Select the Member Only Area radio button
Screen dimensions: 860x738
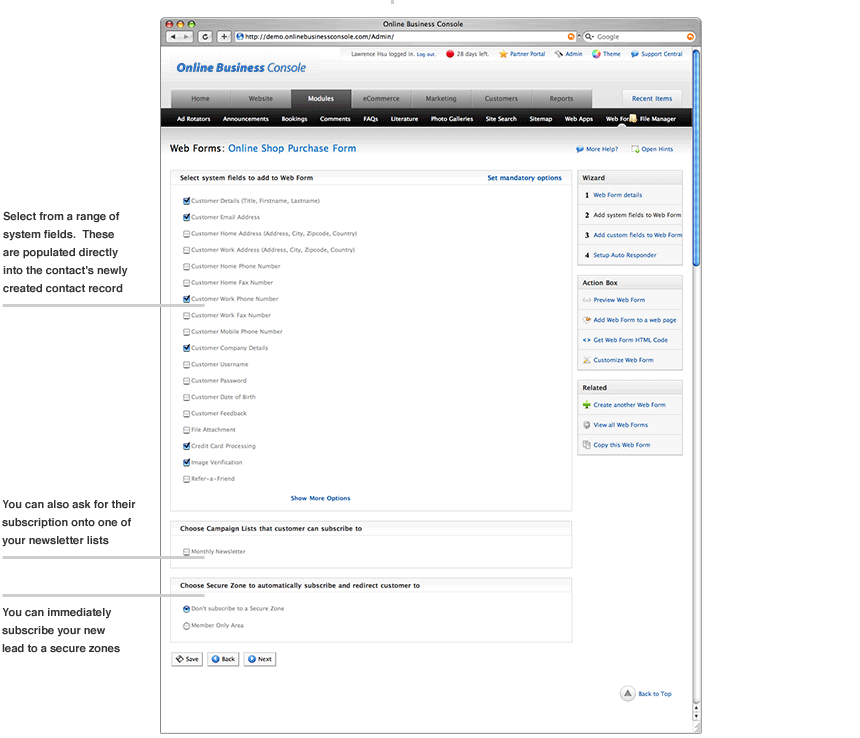(x=187, y=626)
